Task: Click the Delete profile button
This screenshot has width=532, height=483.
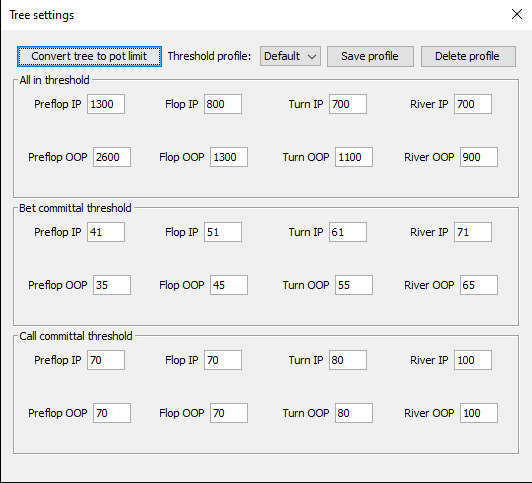Action: pos(468,56)
